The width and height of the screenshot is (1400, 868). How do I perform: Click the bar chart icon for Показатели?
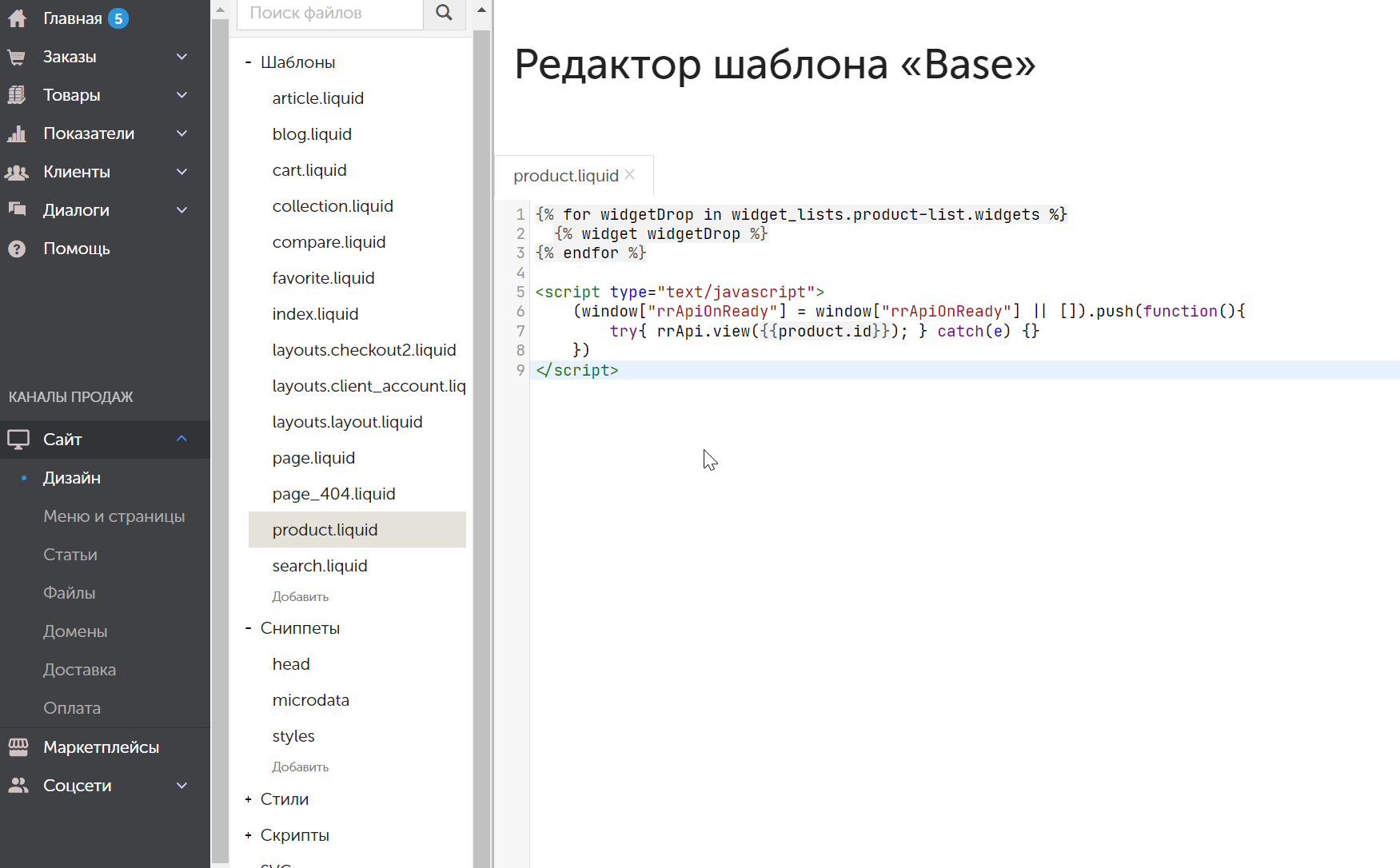(17, 133)
